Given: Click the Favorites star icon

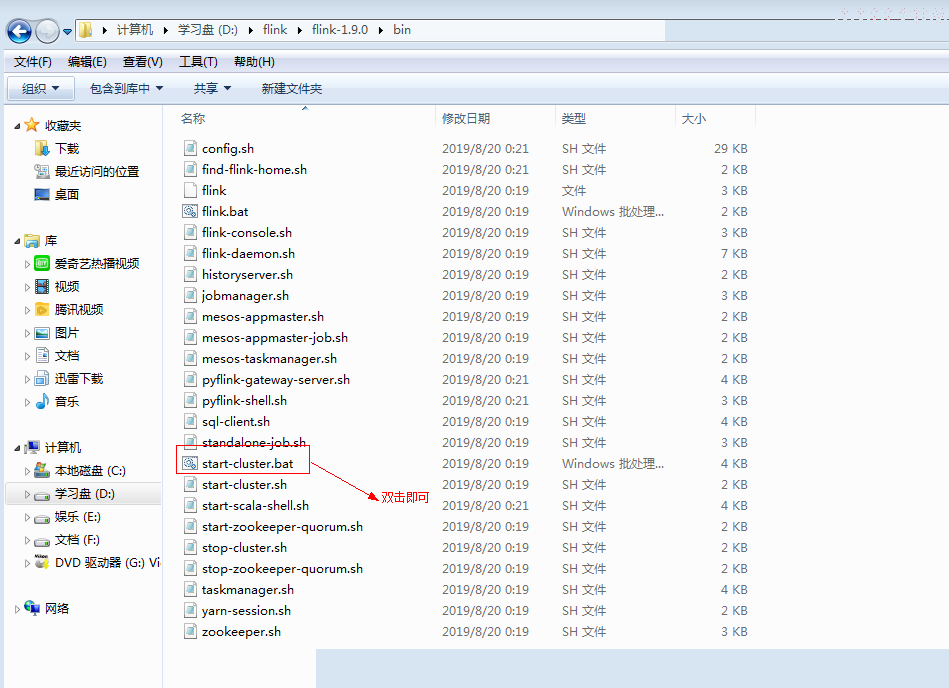Looking at the screenshot, I should pos(32,125).
